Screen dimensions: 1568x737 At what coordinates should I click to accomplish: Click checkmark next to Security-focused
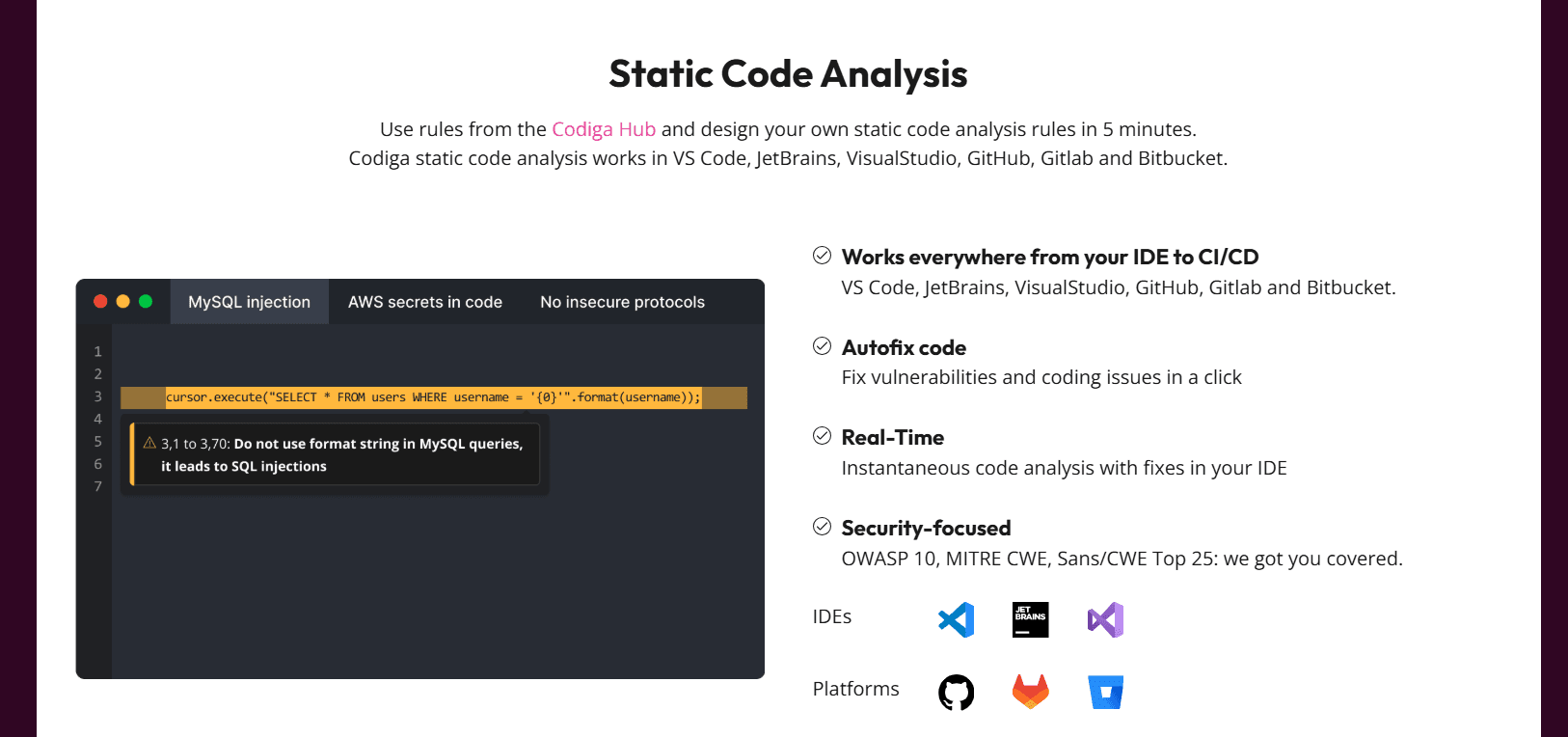pos(822,527)
